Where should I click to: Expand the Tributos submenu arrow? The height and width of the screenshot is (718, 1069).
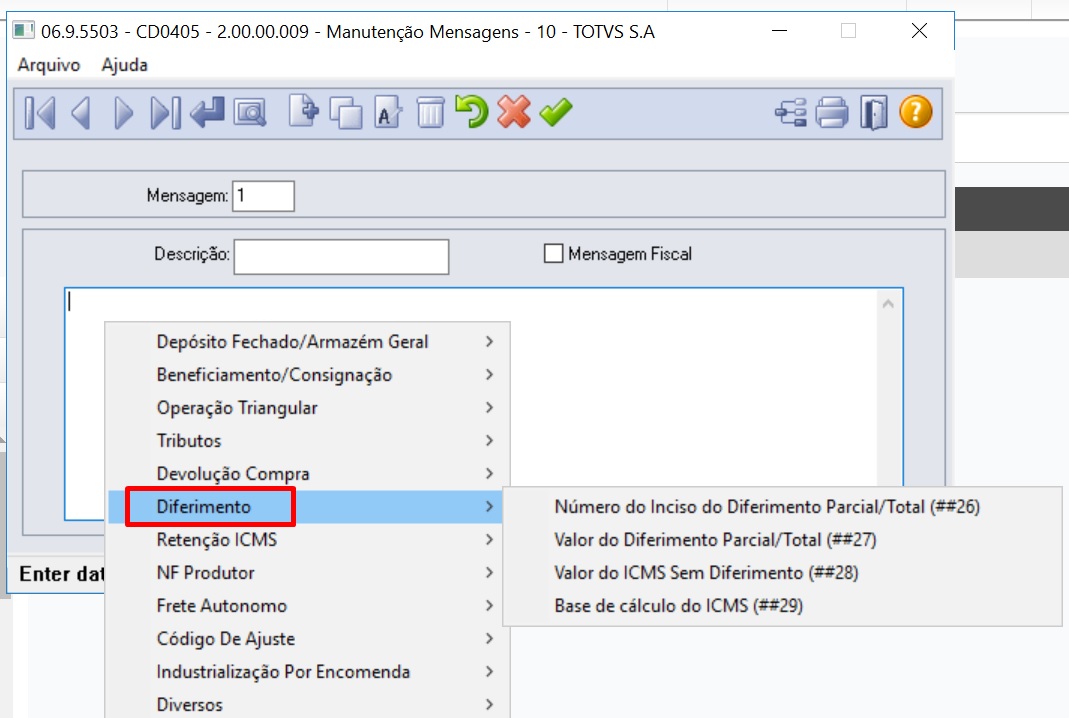[x=490, y=440]
